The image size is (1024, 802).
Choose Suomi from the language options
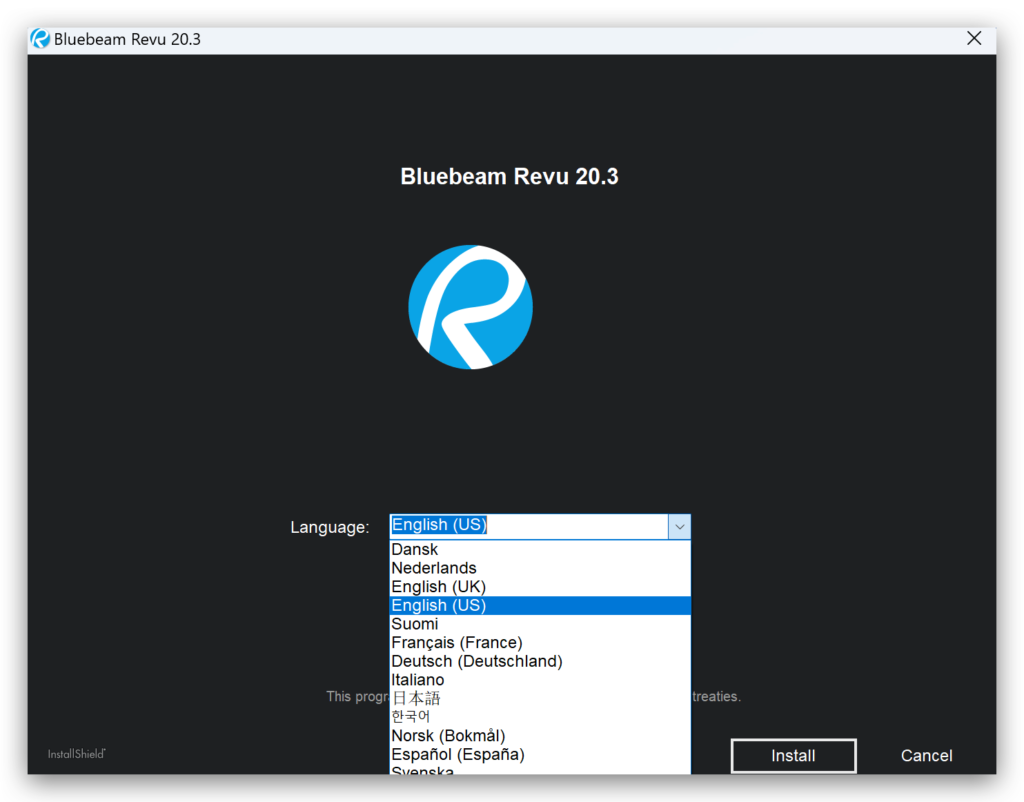pyautogui.click(x=540, y=624)
